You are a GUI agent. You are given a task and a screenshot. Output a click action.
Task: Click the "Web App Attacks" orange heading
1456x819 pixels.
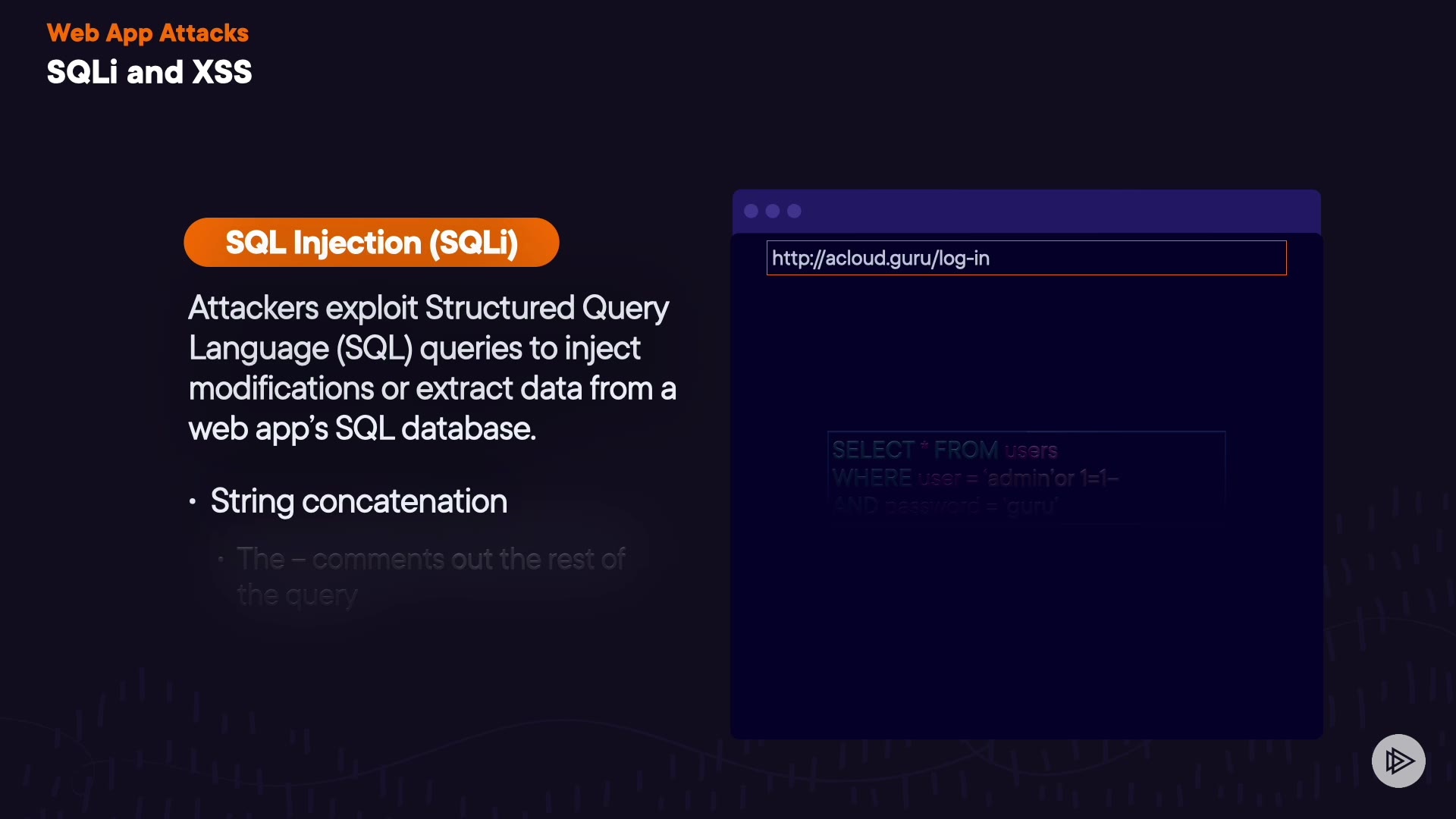(148, 33)
